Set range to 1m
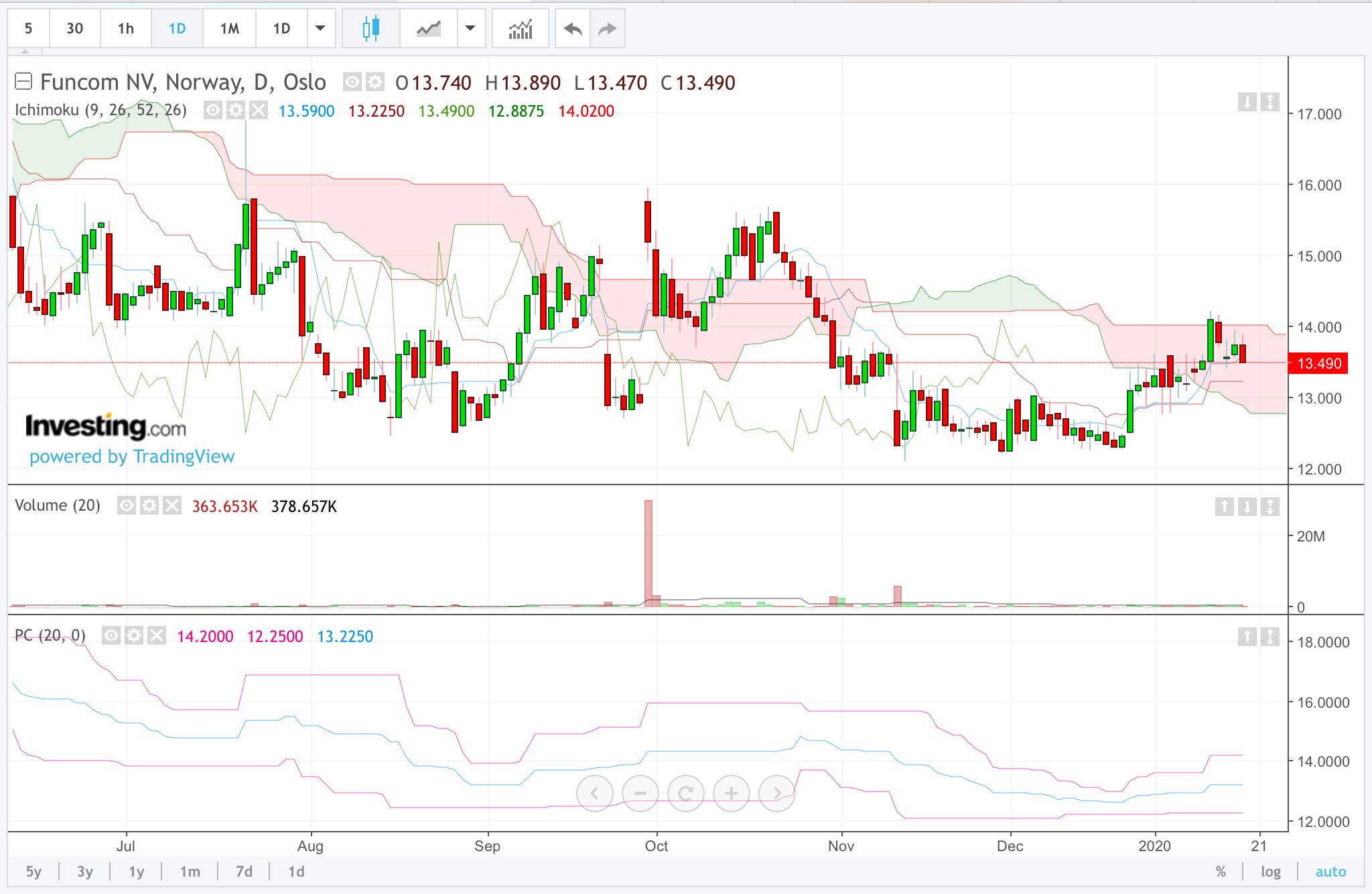Viewport: 1372px width, 894px height. [x=190, y=871]
